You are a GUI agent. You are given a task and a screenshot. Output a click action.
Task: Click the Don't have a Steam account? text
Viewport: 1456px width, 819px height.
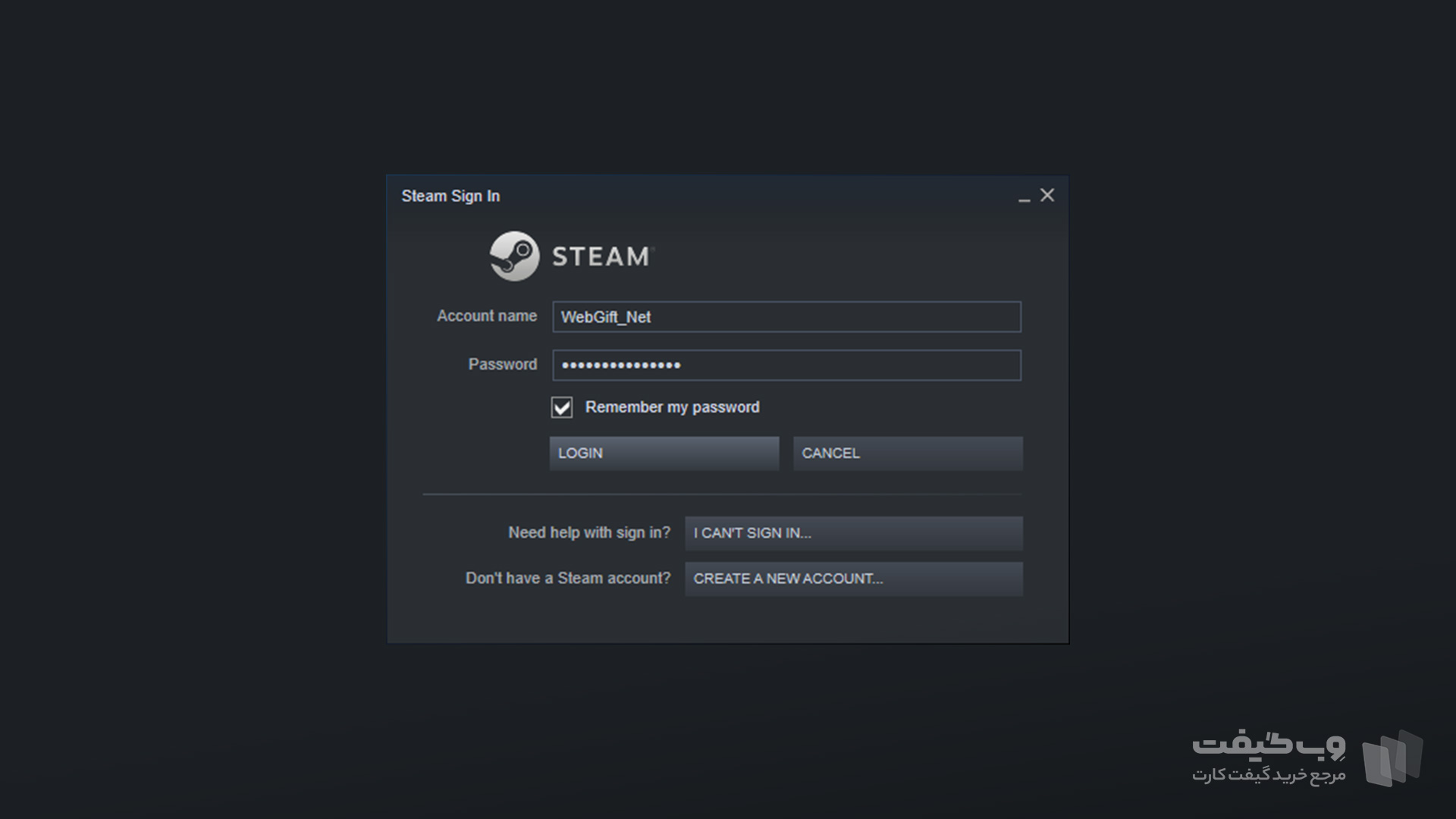point(568,579)
